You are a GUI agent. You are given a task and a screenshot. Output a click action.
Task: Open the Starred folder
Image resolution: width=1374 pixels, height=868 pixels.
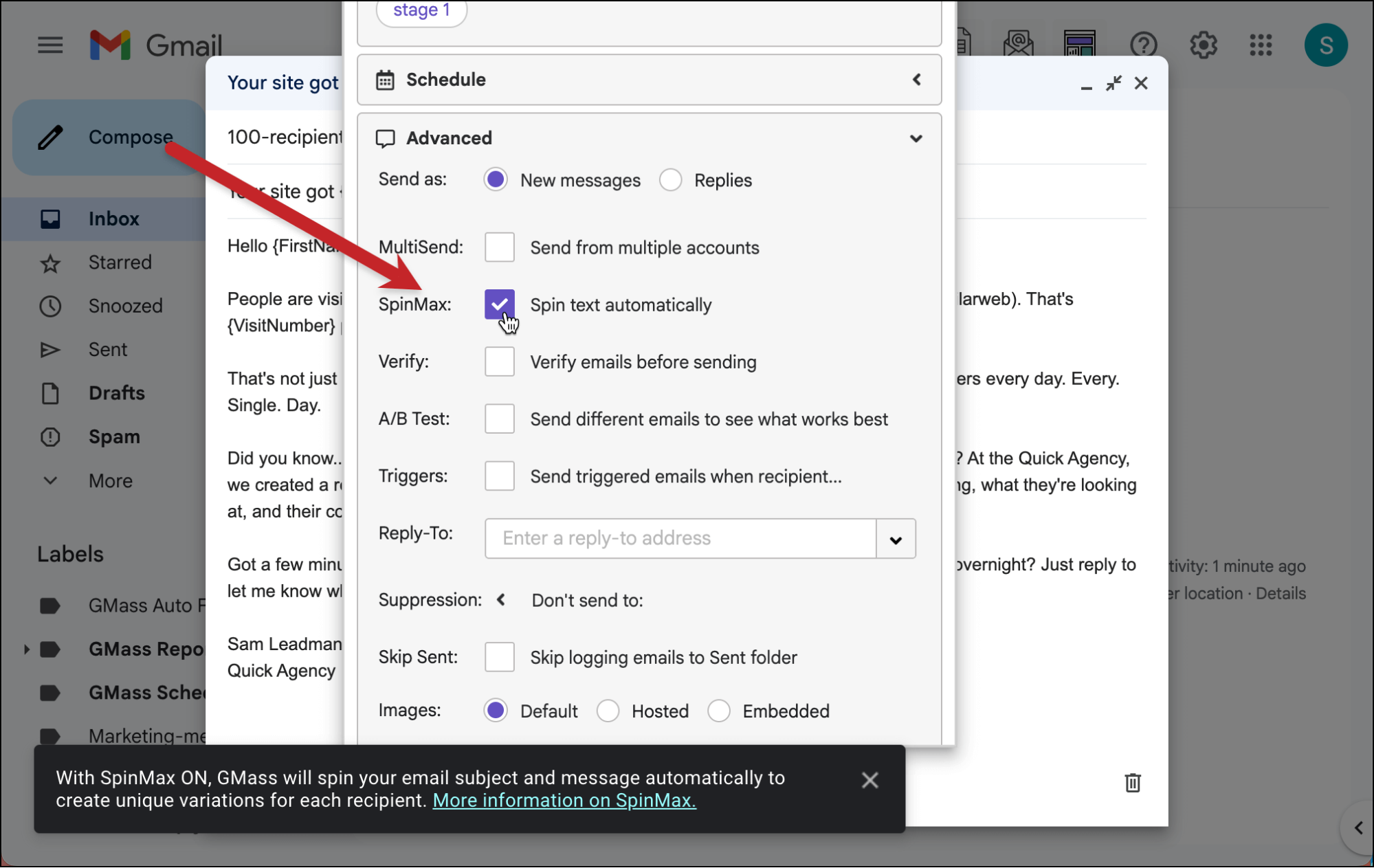coord(120,263)
